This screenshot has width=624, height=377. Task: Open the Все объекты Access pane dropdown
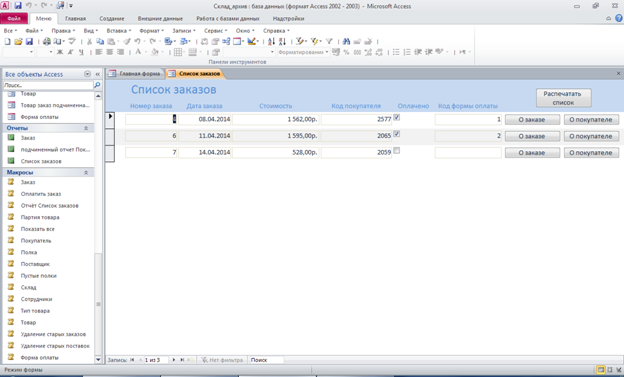88,74
